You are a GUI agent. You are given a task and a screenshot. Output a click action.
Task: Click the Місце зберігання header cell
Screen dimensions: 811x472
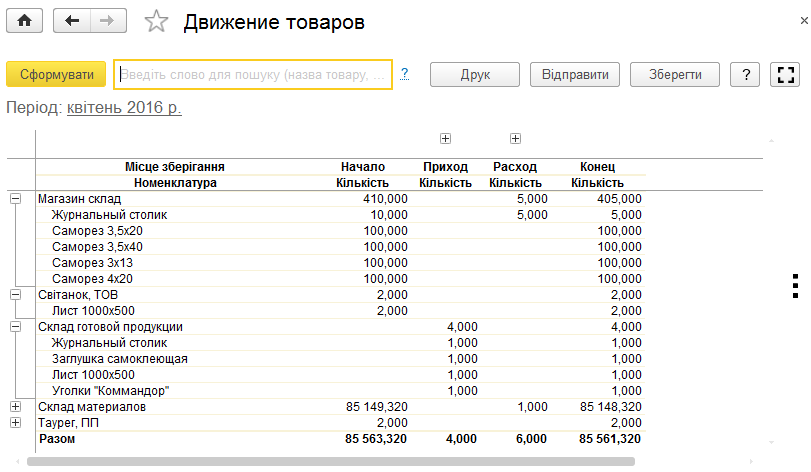point(175,167)
